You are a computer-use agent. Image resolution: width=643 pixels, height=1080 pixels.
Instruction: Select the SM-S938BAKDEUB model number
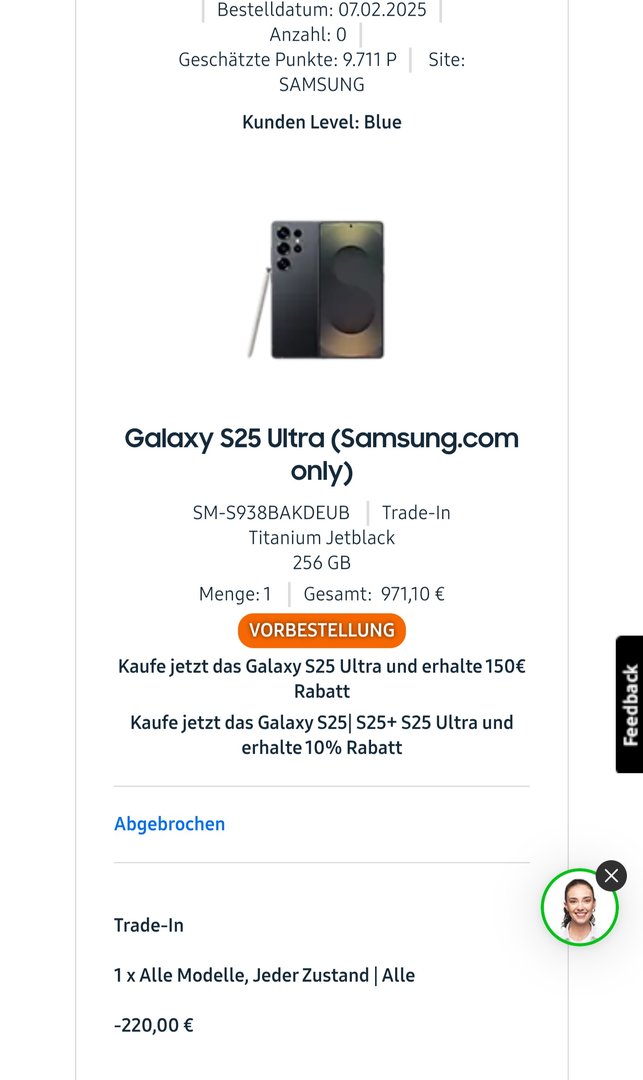(x=271, y=512)
